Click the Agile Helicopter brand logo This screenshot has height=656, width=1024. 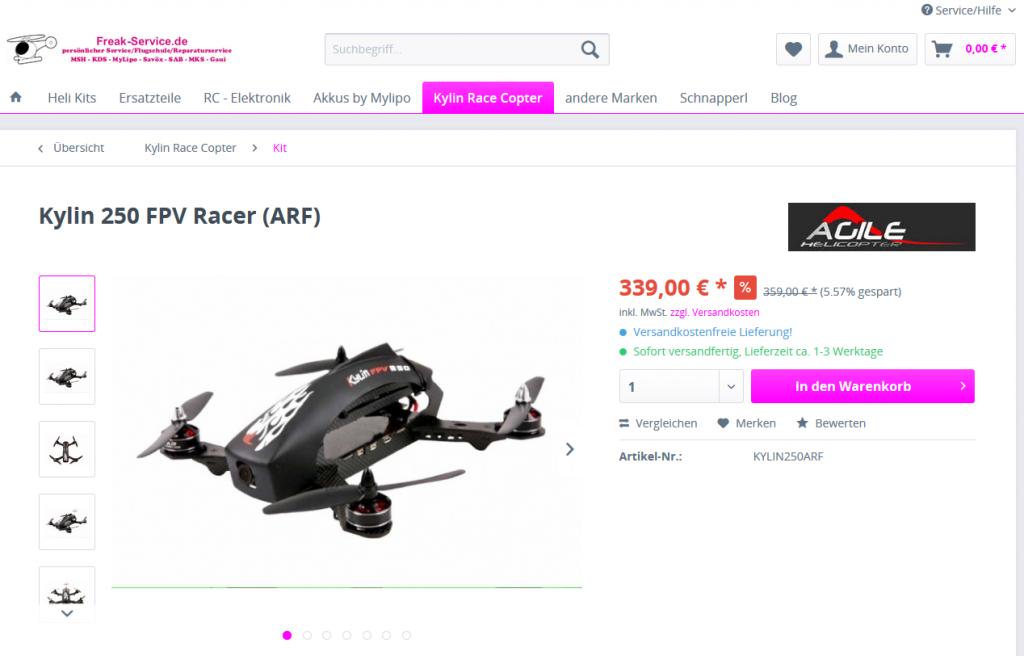tap(882, 227)
